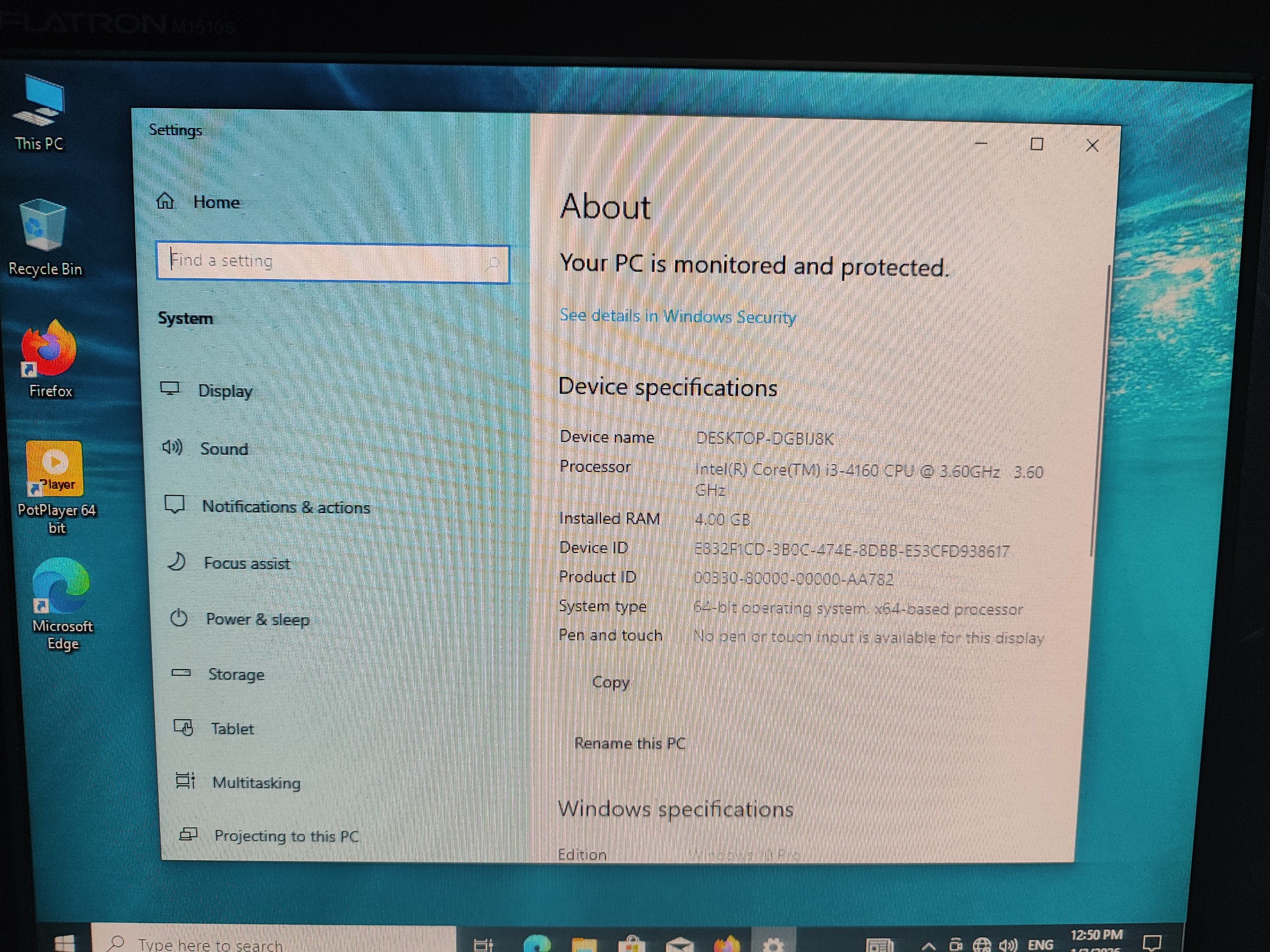Open Sound settings page
The height and width of the screenshot is (952, 1270).
tap(223, 449)
